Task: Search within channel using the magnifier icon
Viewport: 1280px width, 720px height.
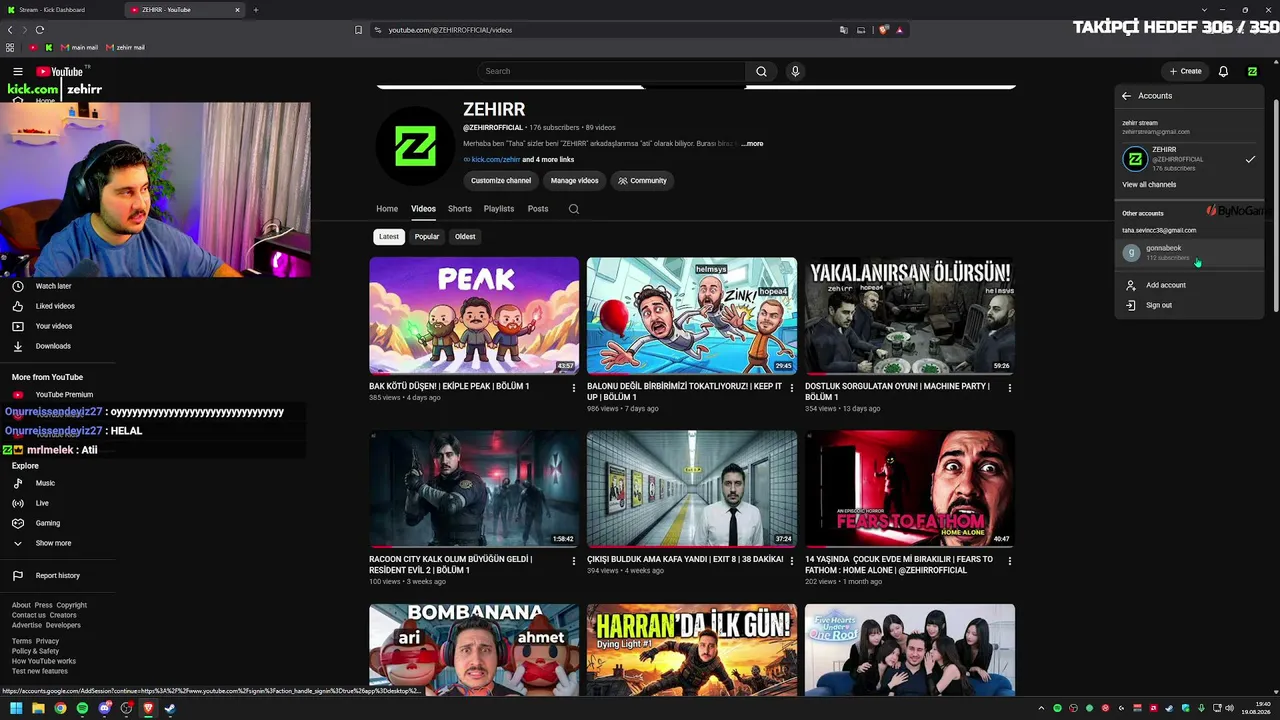Action: point(573,209)
